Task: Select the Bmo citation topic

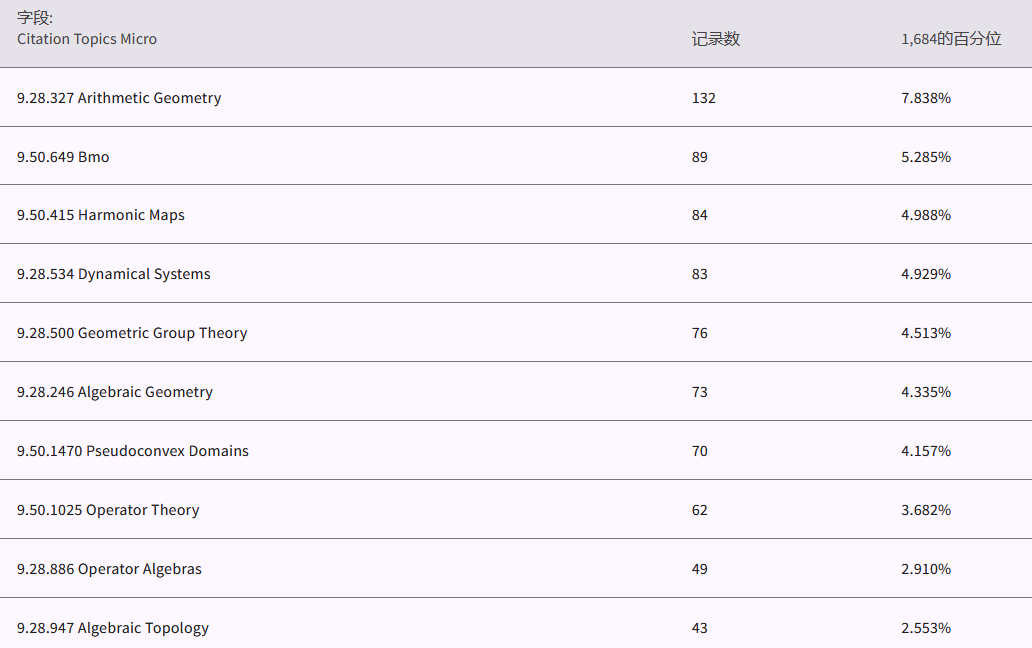Action: pyautogui.click(x=61, y=157)
